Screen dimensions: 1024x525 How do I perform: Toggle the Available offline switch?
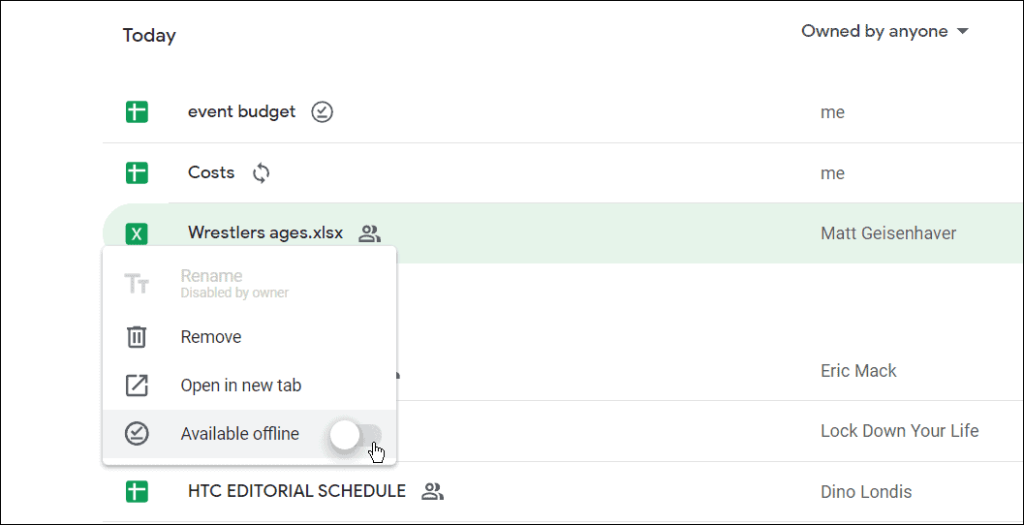tap(355, 435)
